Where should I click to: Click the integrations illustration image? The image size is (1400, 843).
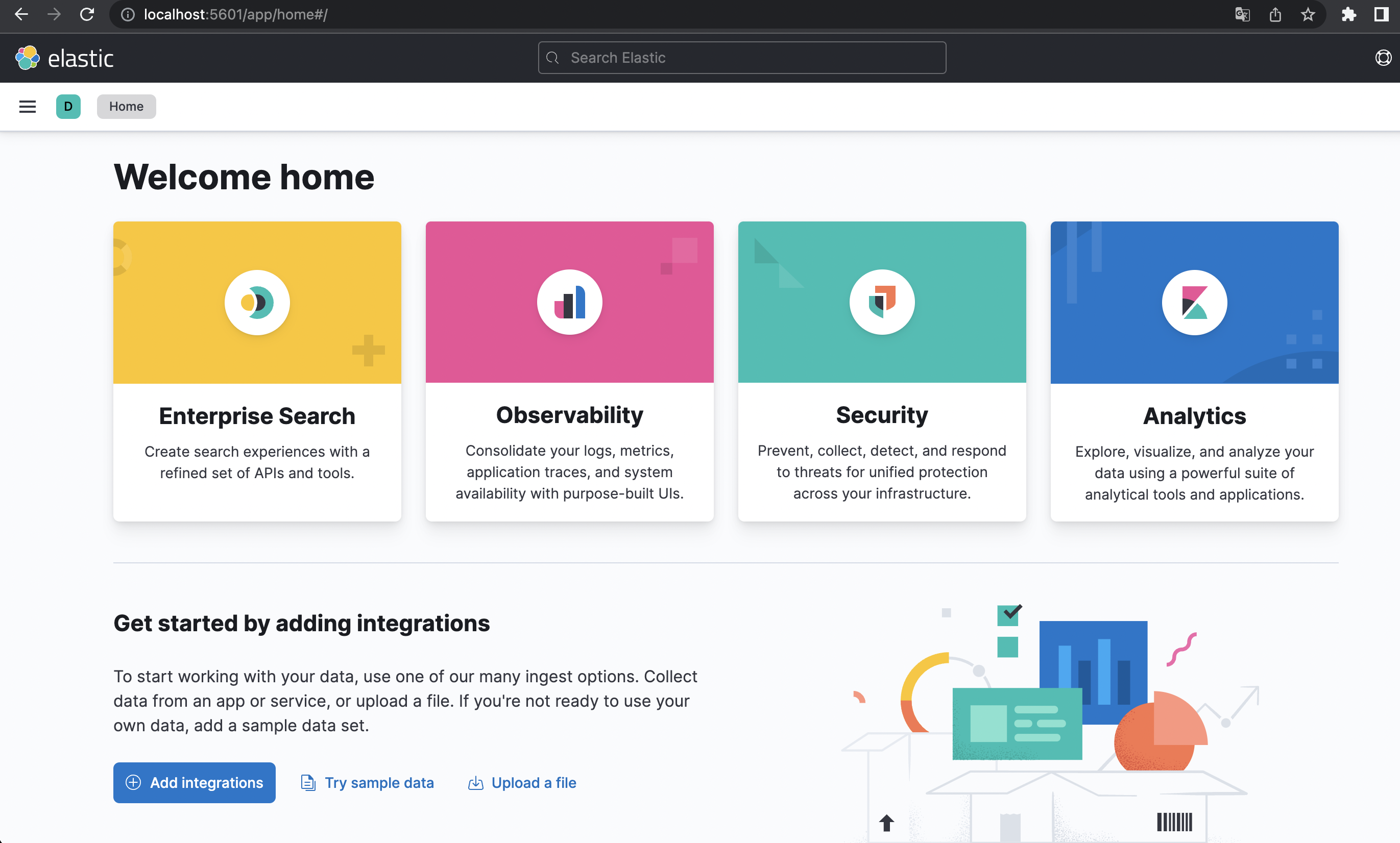1050,723
